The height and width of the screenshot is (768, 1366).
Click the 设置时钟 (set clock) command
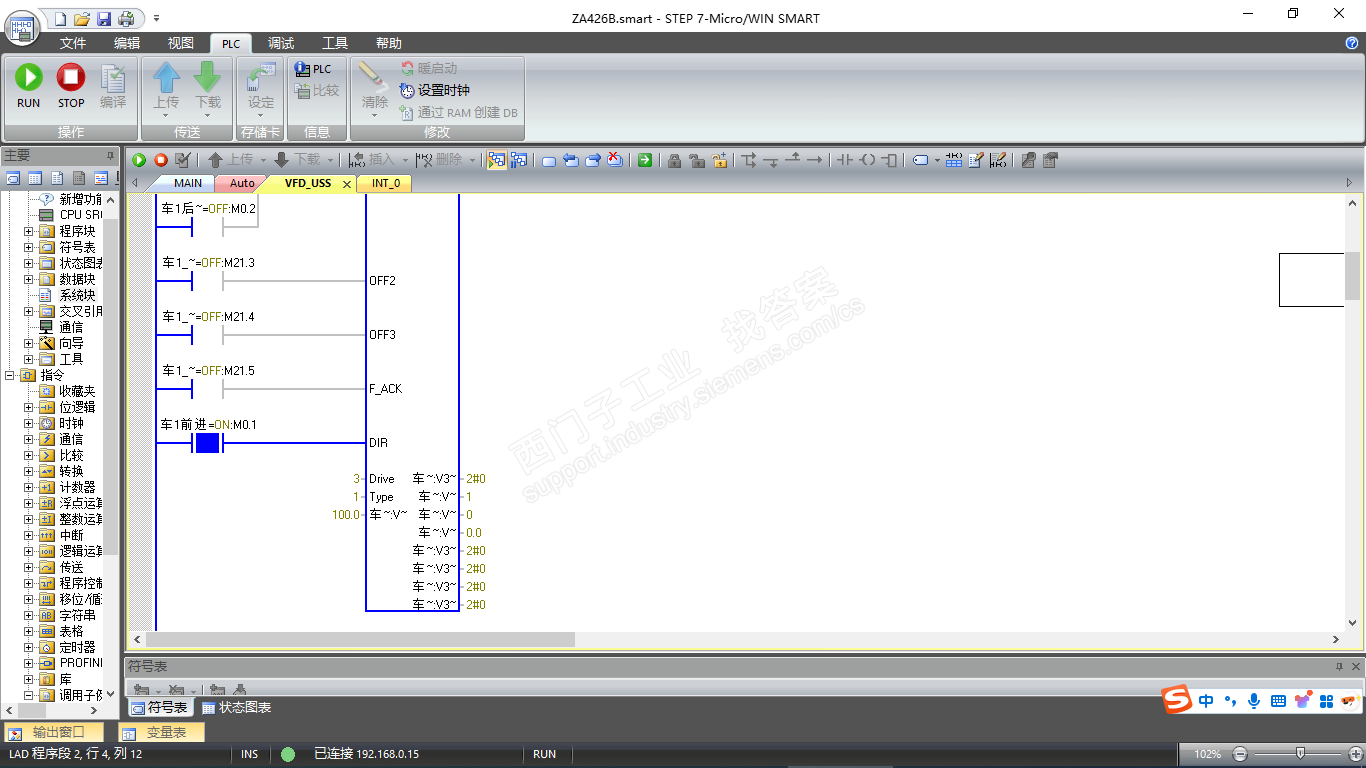pos(434,90)
